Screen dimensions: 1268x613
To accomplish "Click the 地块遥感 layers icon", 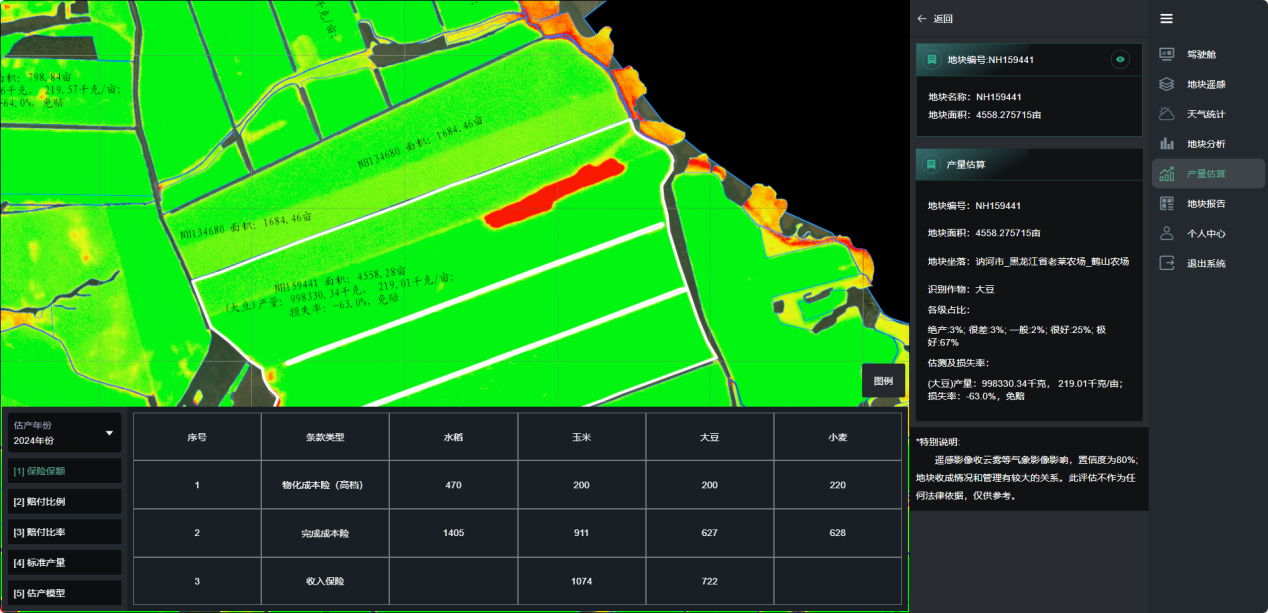I will pyautogui.click(x=1166, y=84).
